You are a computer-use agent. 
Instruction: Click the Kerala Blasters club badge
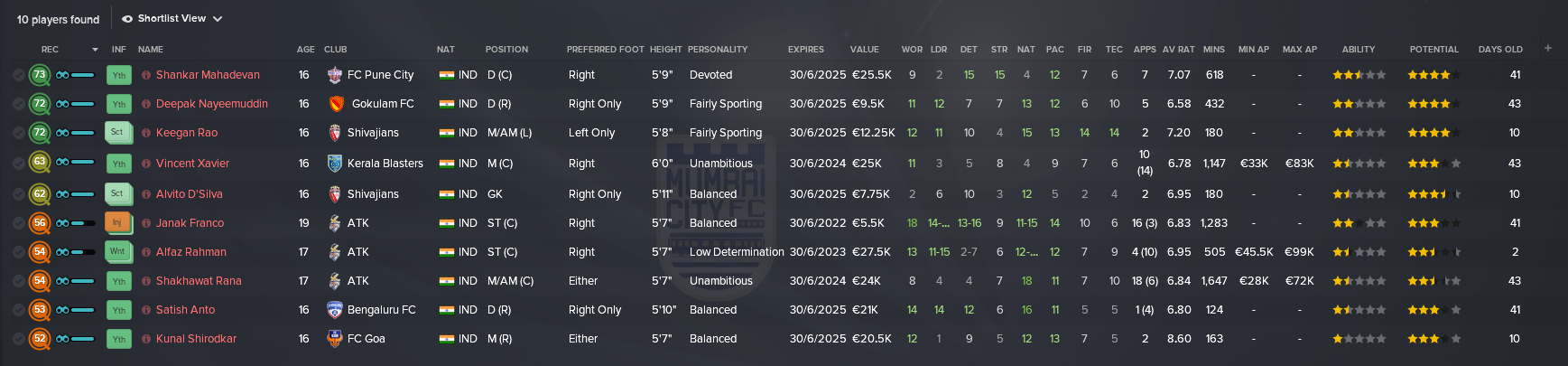335,164
